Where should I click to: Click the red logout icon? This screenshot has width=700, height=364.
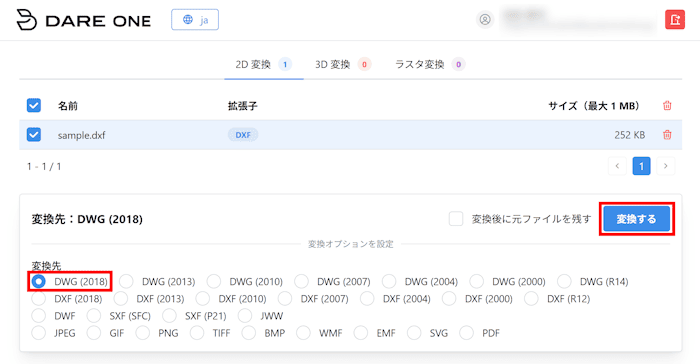pos(675,20)
